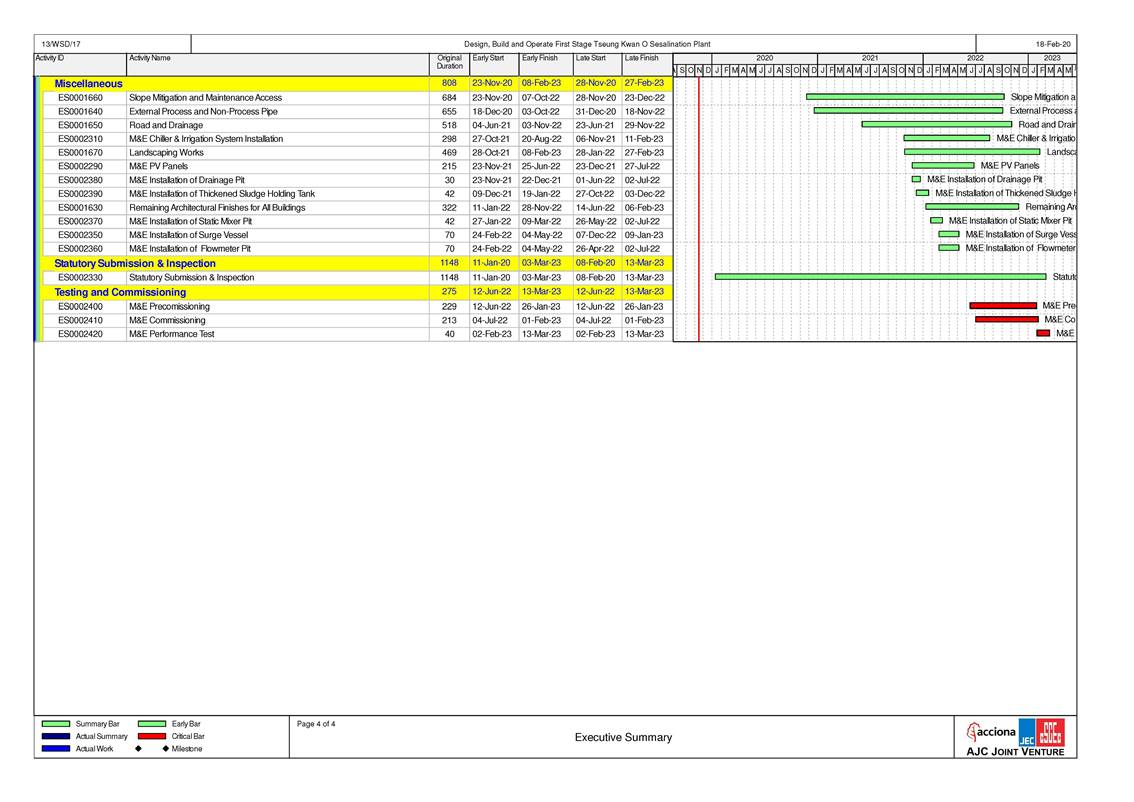Image resolution: width=1134 pixels, height=802 pixels.
Task: Click the green Summary Bar legend swatch
Action: 55,723
